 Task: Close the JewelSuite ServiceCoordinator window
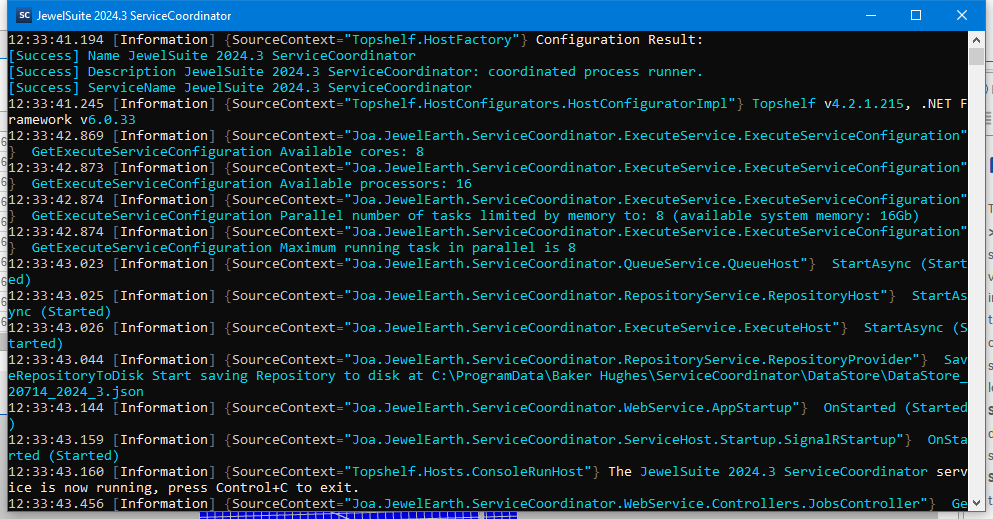[x=961, y=16]
